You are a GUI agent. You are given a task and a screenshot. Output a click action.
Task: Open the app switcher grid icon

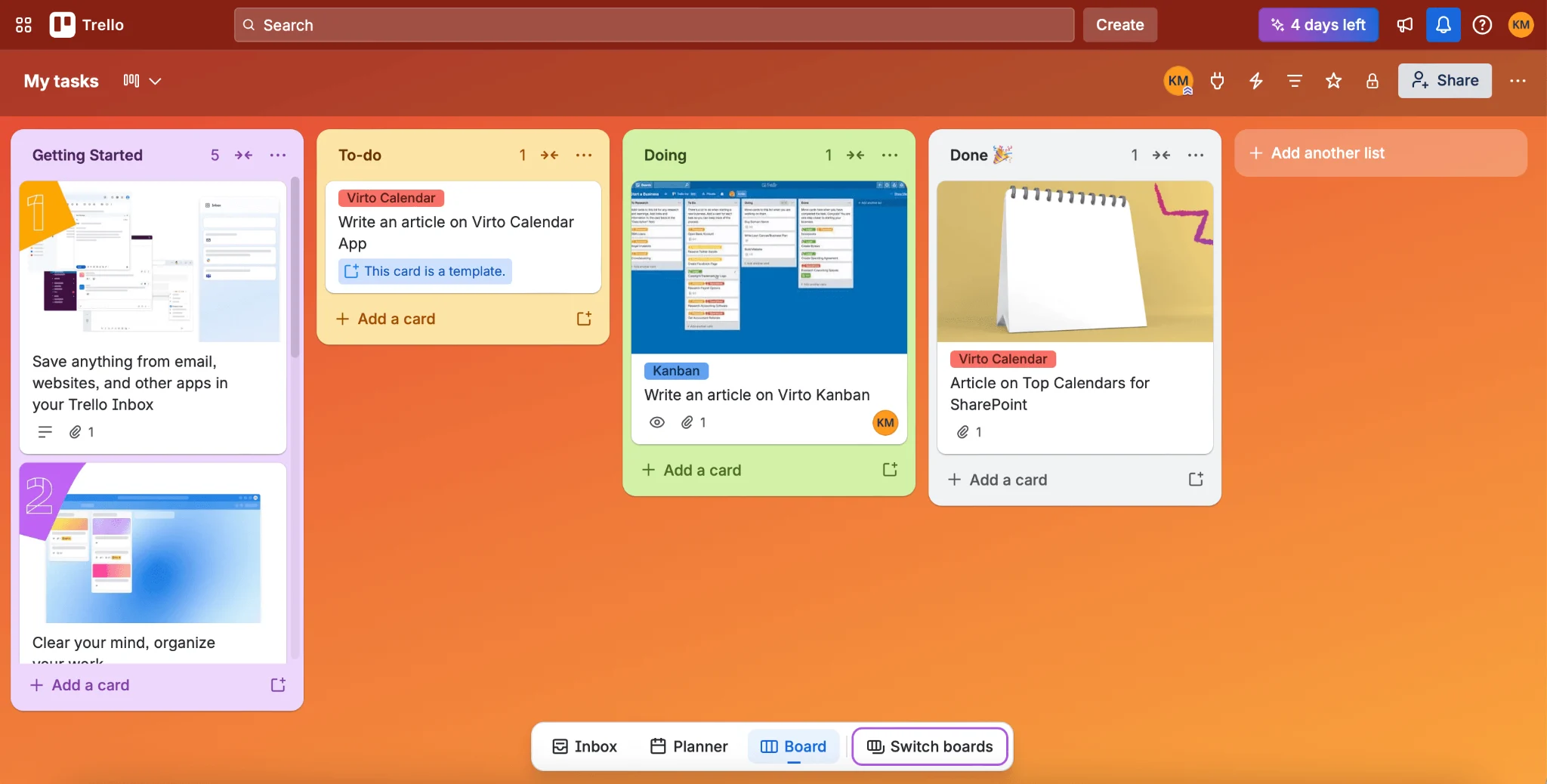tap(23, 25)
